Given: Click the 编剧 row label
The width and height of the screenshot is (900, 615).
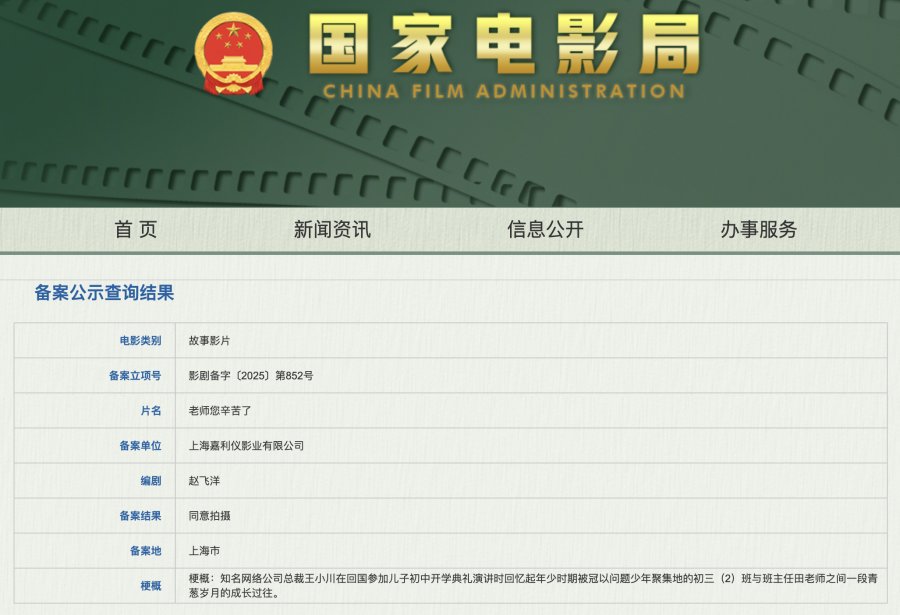Looking at the screenshot, I should [x=151, y=481].
